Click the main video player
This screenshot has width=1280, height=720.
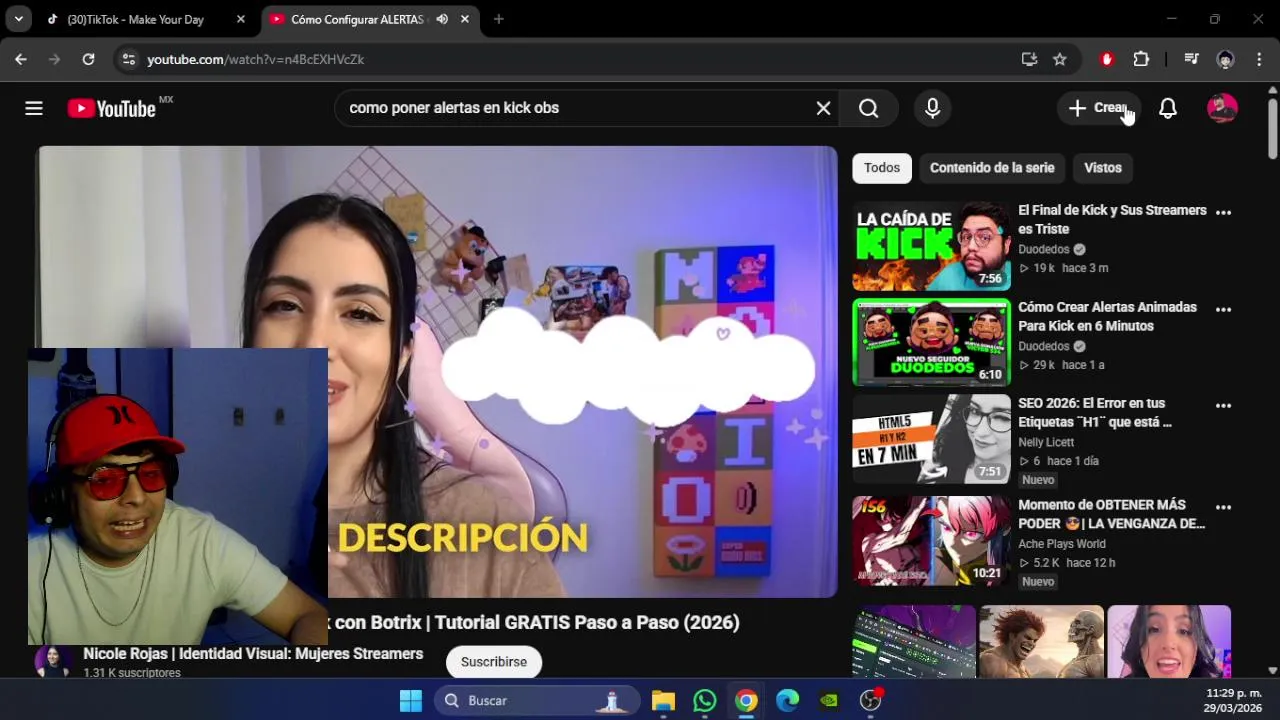437,372
